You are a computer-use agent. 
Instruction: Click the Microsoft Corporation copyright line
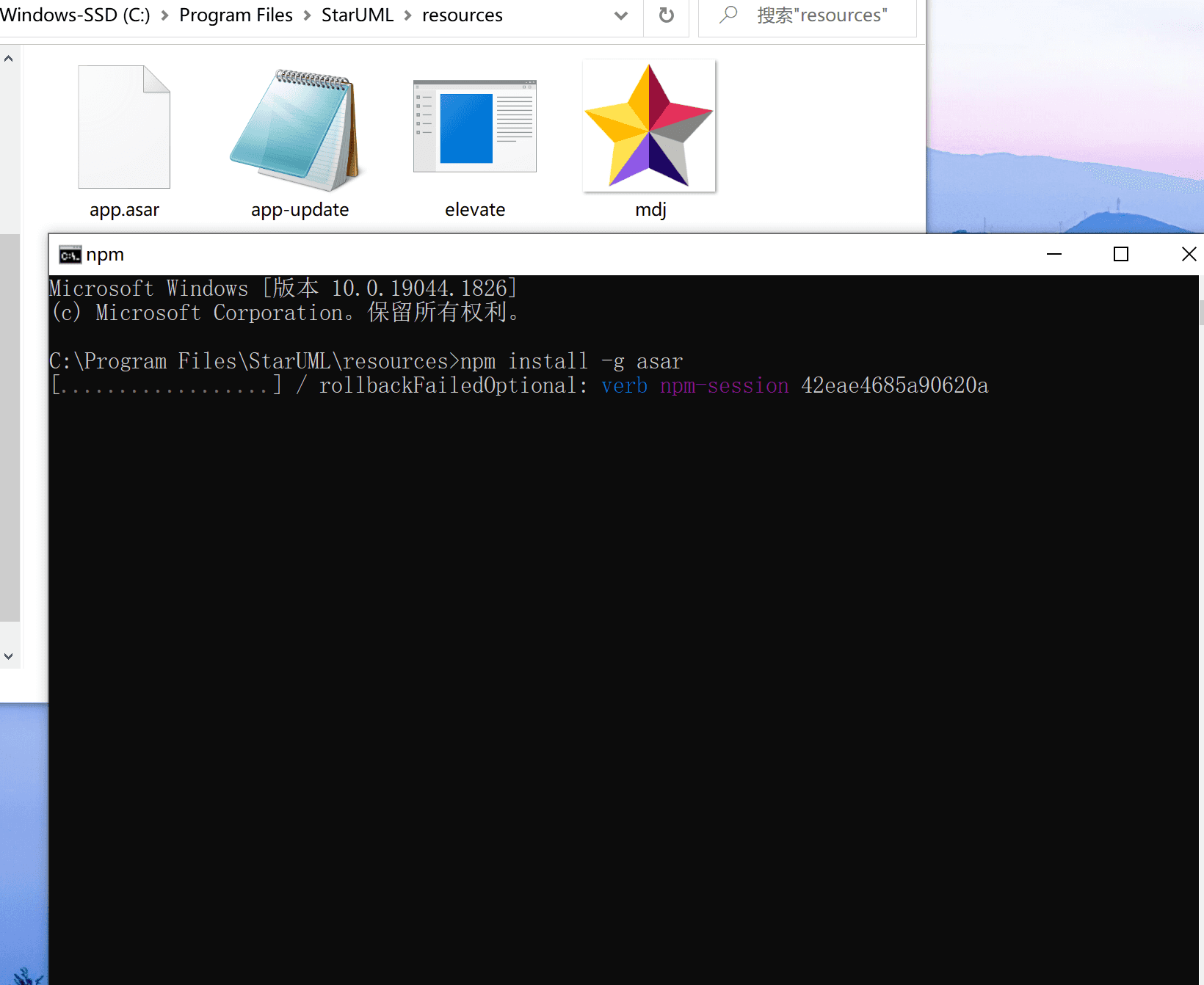pyautogui.click(x=286, y=312)
